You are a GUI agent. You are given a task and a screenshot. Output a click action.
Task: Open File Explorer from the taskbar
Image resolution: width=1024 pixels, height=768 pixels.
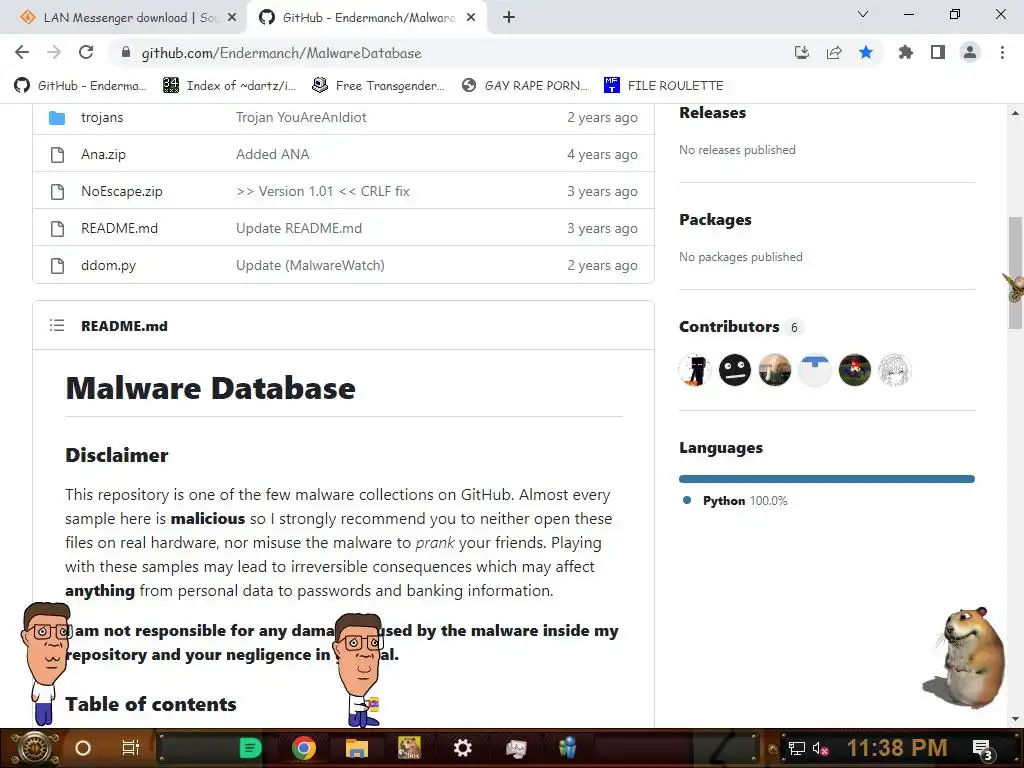[x=357, y=748]
